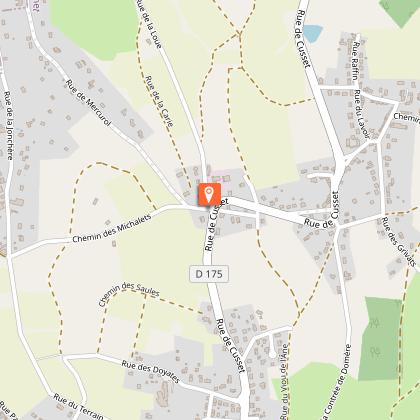Click the D 175 road shield
Screen dimensions: 420x420
pos(209,274)
